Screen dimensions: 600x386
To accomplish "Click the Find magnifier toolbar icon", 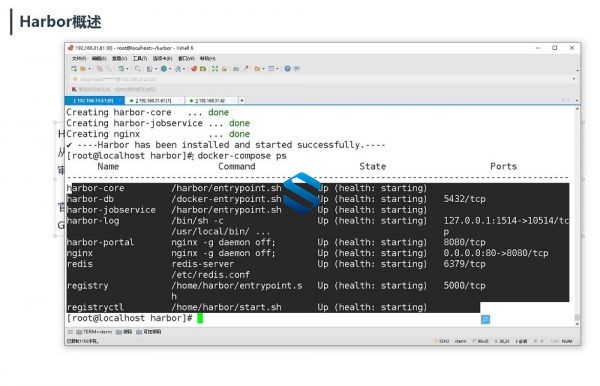I will click(x=137, y=69).
